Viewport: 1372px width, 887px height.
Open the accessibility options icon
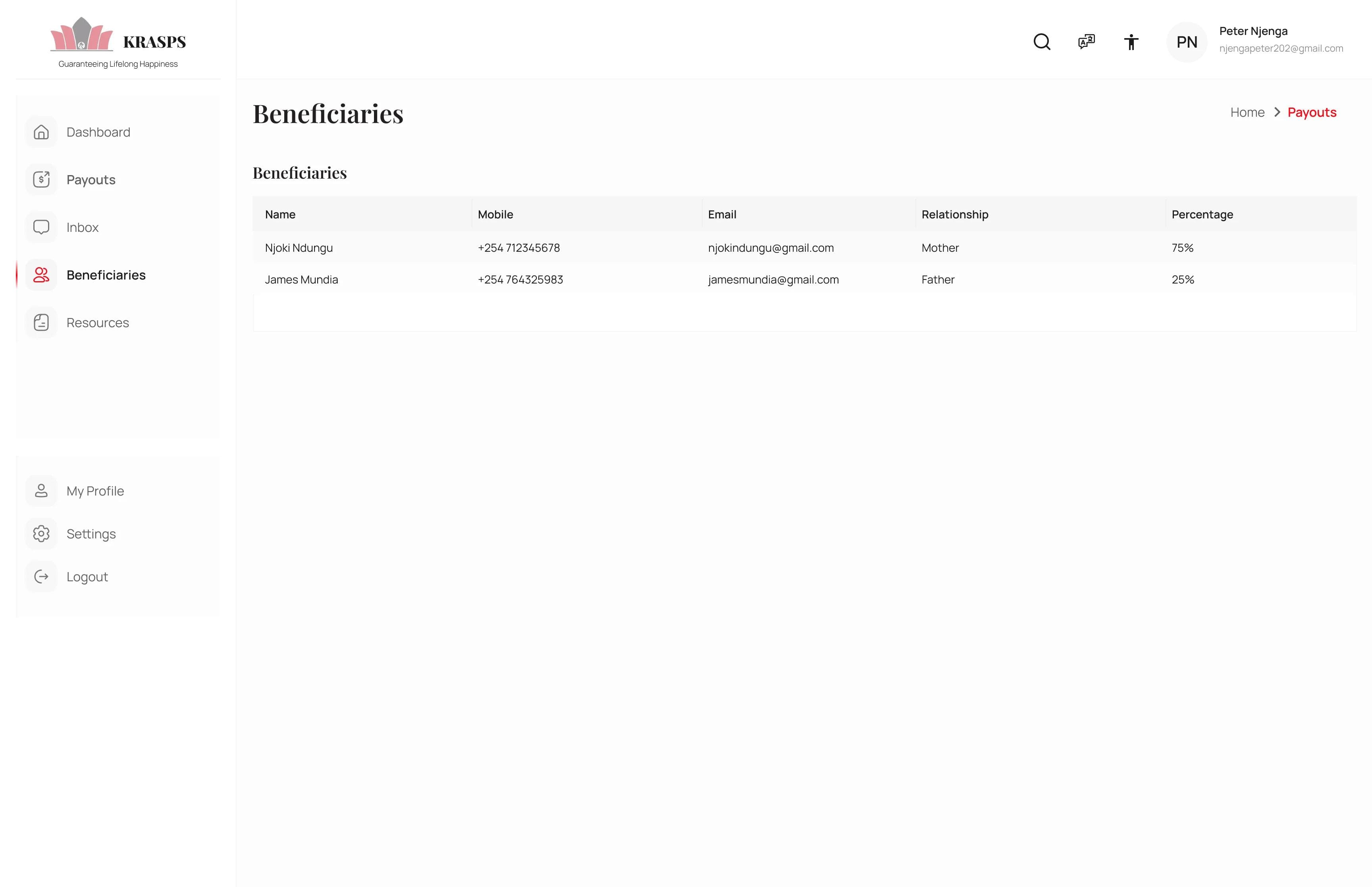[x=1131, y=41]
